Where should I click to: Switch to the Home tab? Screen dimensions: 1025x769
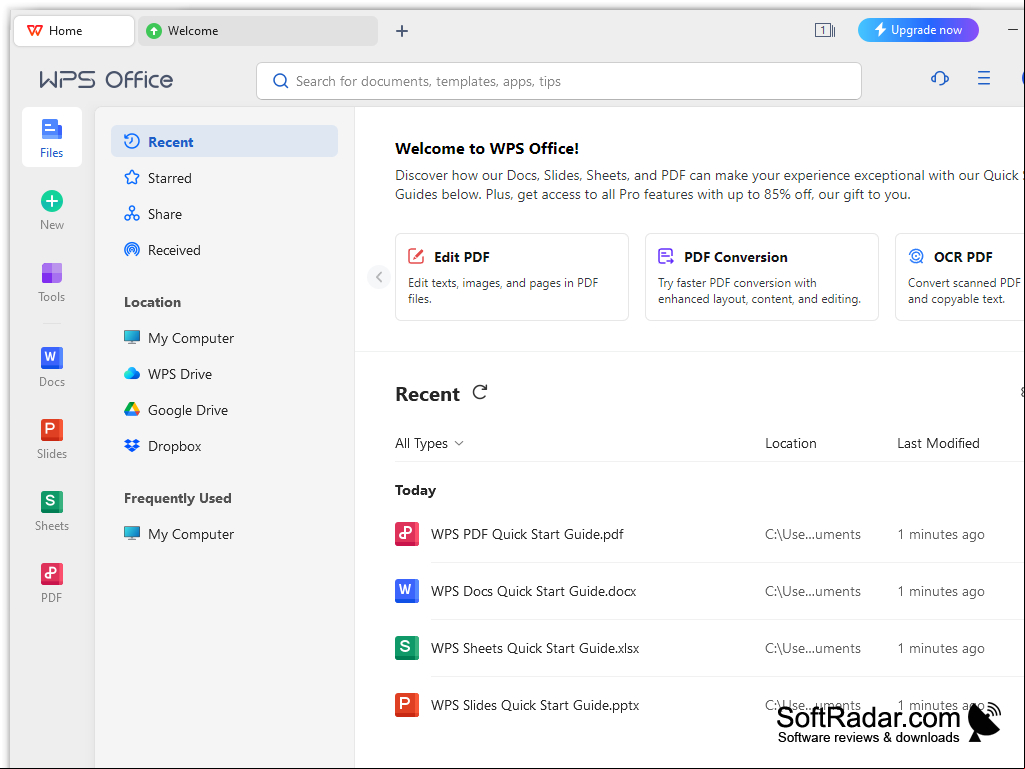(x=74, y=31)
